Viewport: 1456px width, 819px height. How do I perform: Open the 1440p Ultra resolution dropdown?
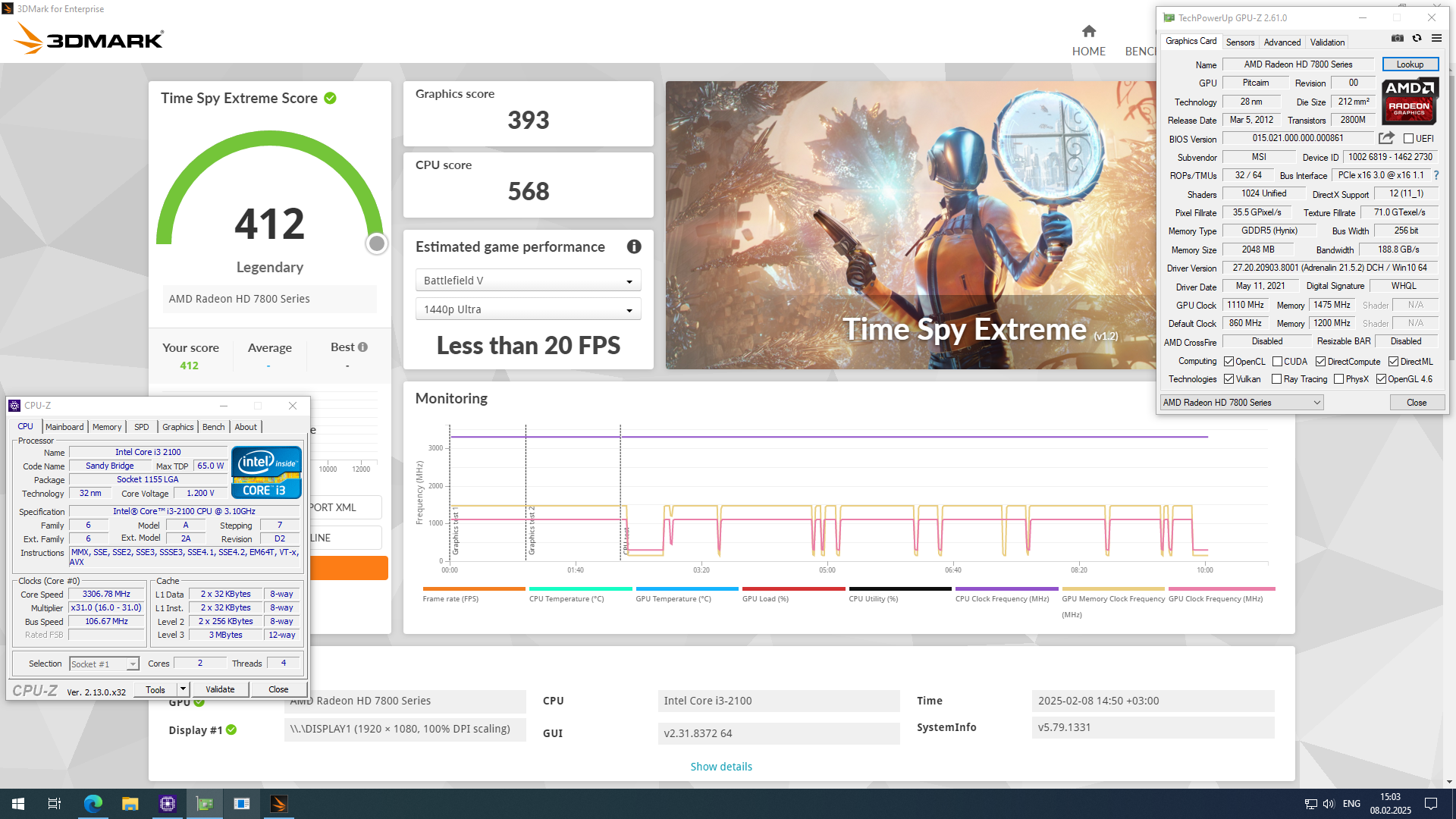click(529, 309)
